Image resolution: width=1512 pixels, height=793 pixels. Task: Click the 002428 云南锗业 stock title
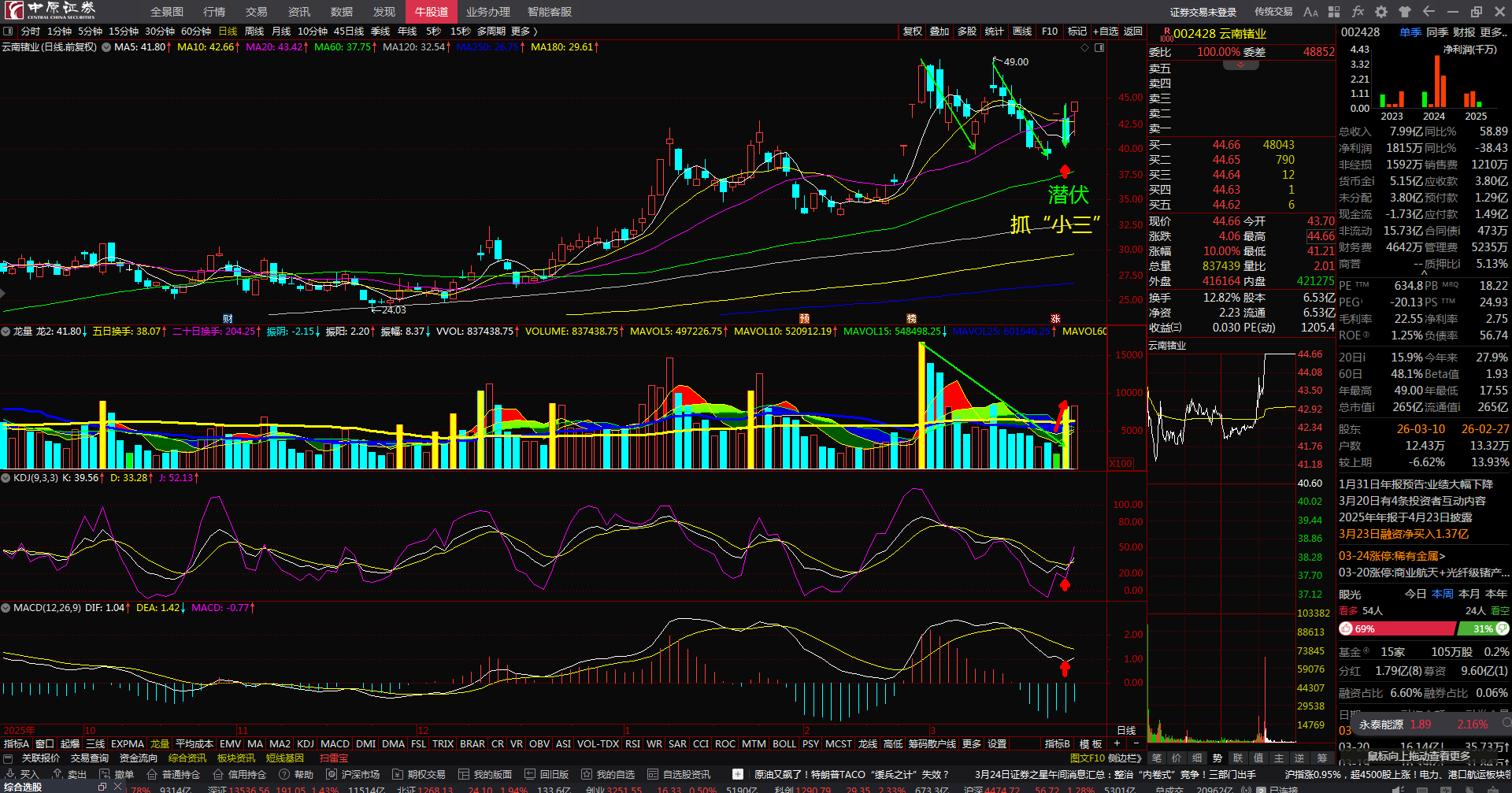click(x=1220, y=34)
